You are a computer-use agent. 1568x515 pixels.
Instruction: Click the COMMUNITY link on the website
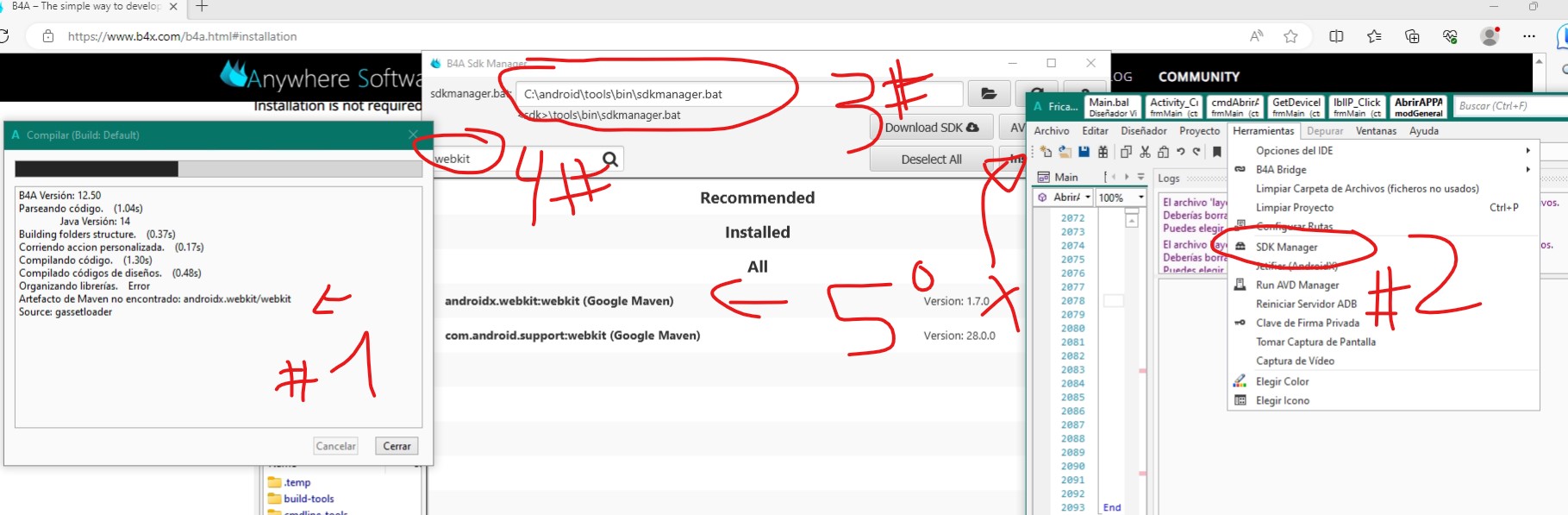pos(1198,77)
